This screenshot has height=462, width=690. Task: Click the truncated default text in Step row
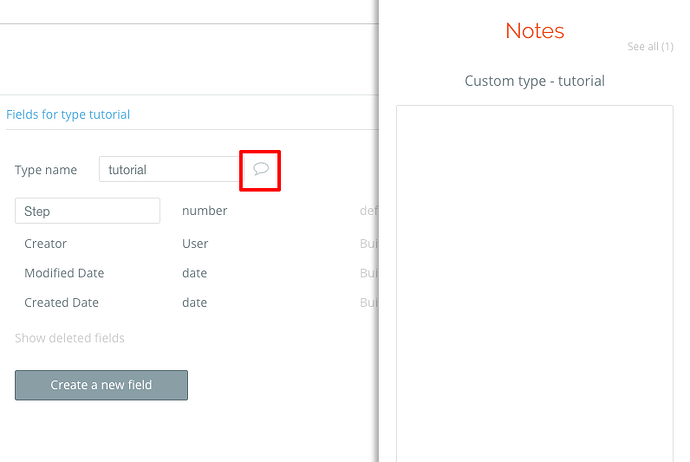click(369, 211)
